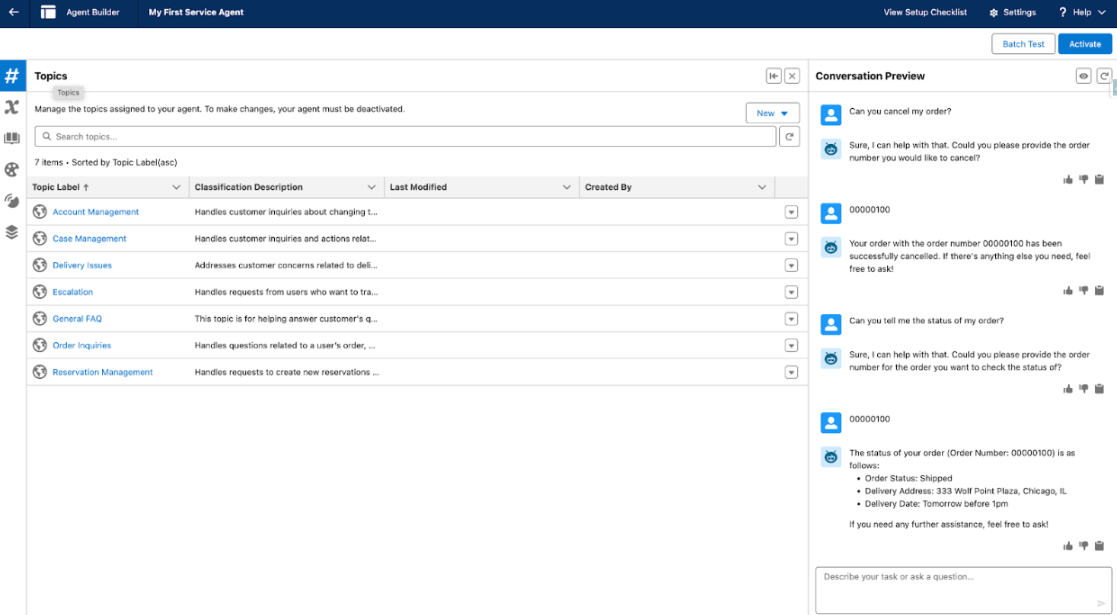Open Topic Label column dropdown chevron
This screenshot has height=615, width=1117.
point(177,187)
